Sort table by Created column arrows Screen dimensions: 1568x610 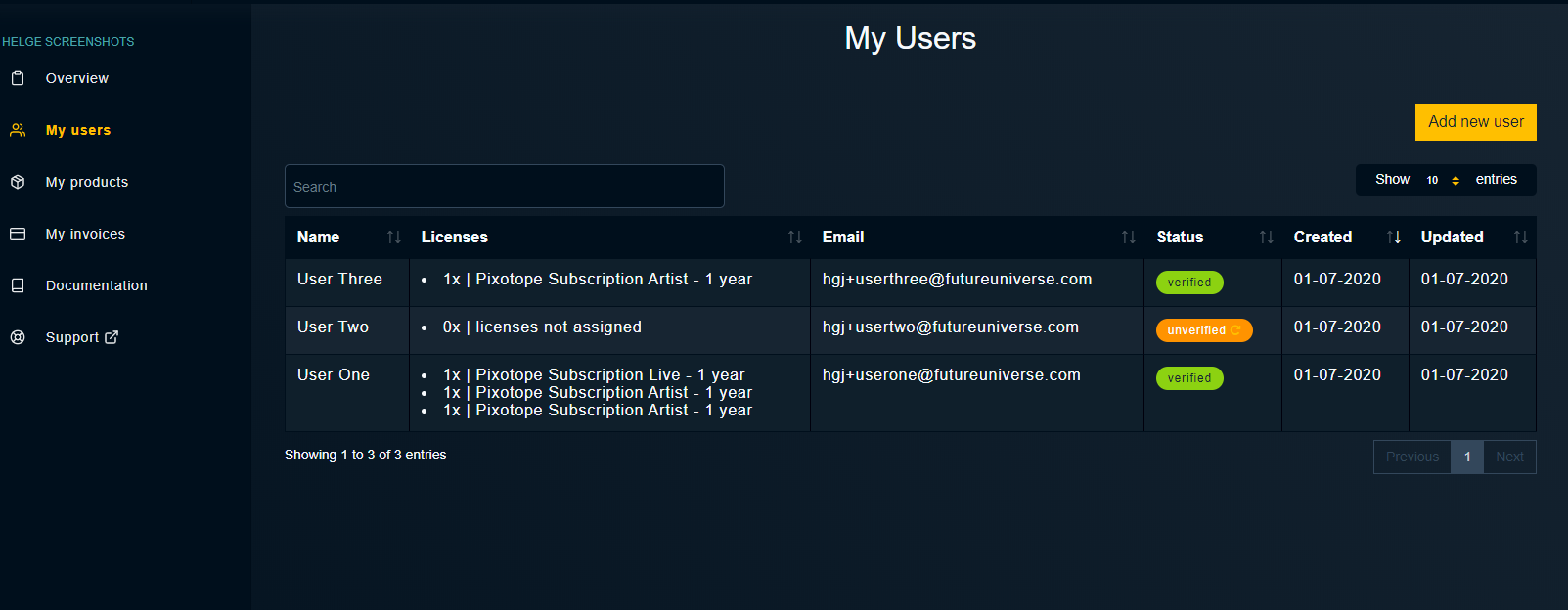[1394, 238]
